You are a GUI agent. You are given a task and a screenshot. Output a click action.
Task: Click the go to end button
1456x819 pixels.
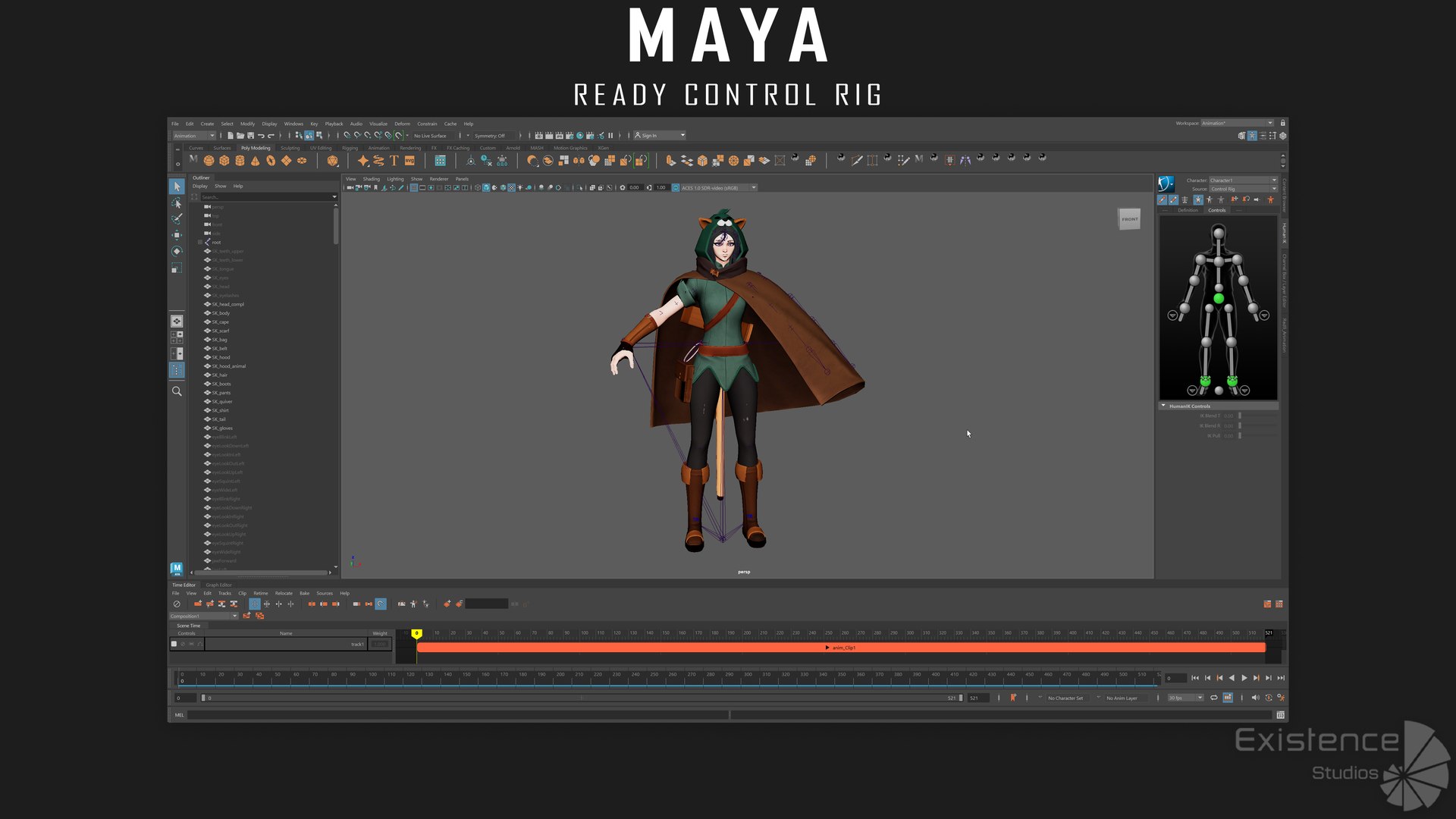click(x=1281, y=678)
